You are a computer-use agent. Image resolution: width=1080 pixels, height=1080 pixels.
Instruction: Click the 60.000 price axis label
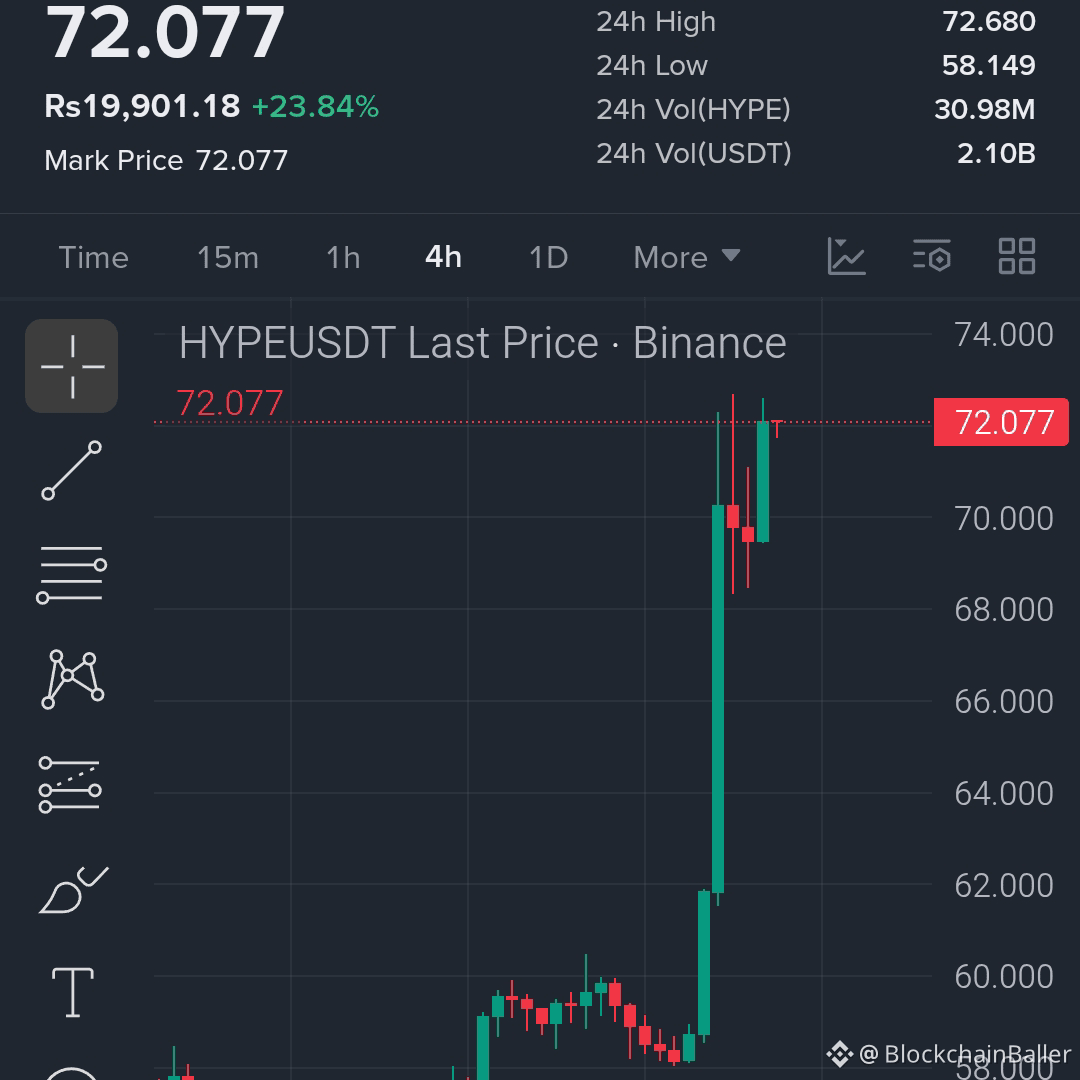(1004, 976)
